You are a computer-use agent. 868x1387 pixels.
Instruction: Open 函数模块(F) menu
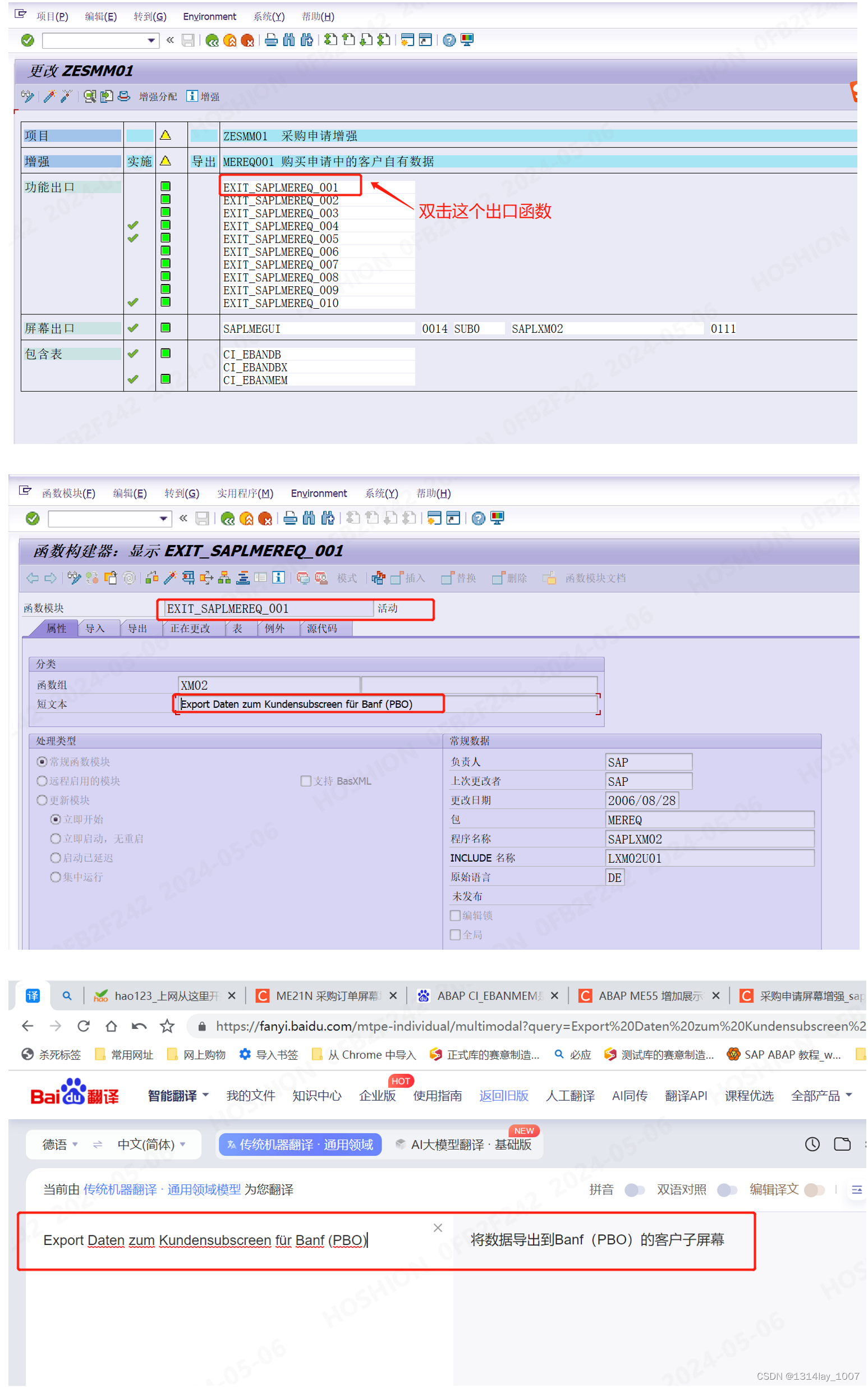click(x=68, y=493)
